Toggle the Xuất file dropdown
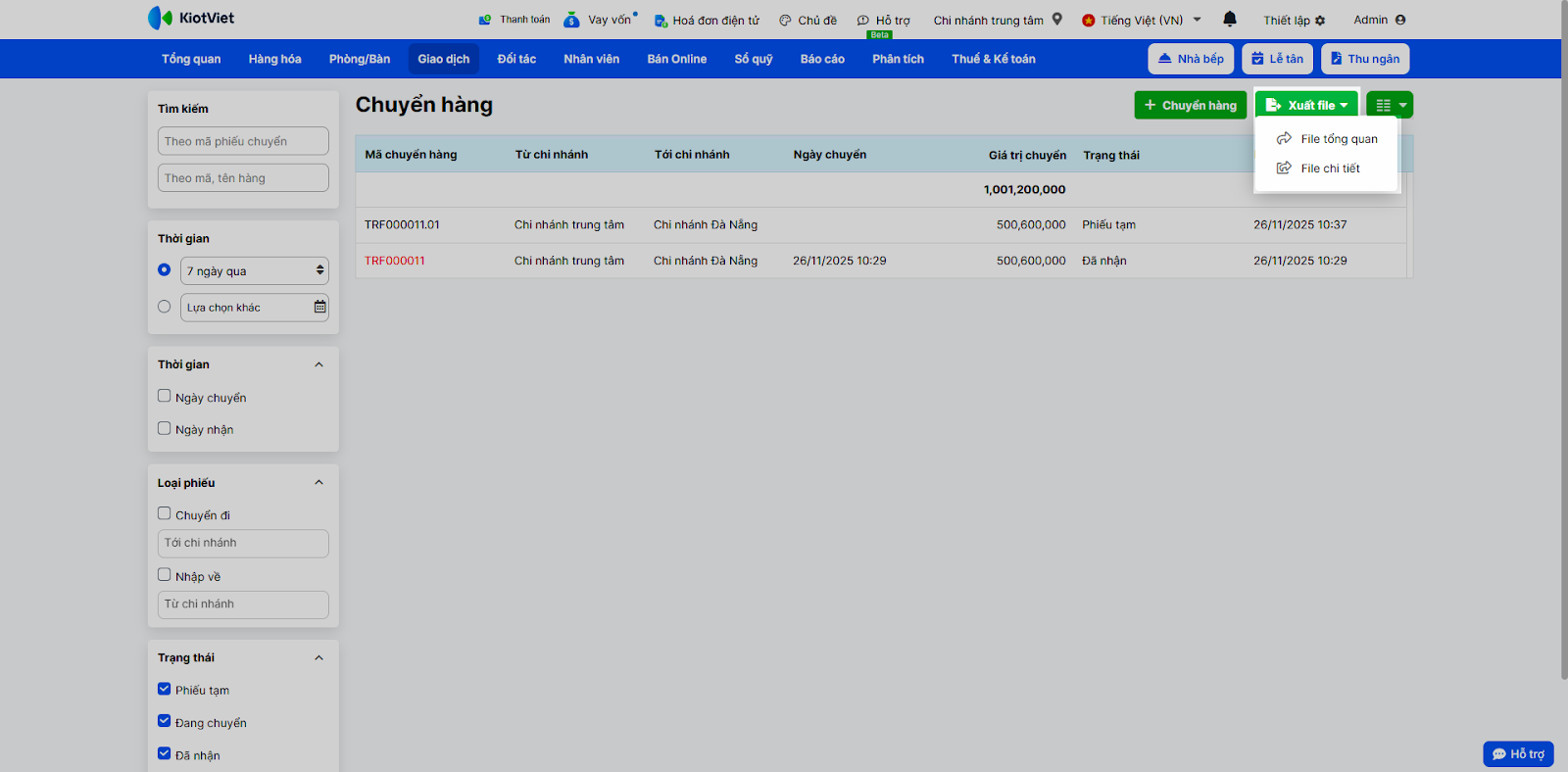 [x=1306, y=105]
